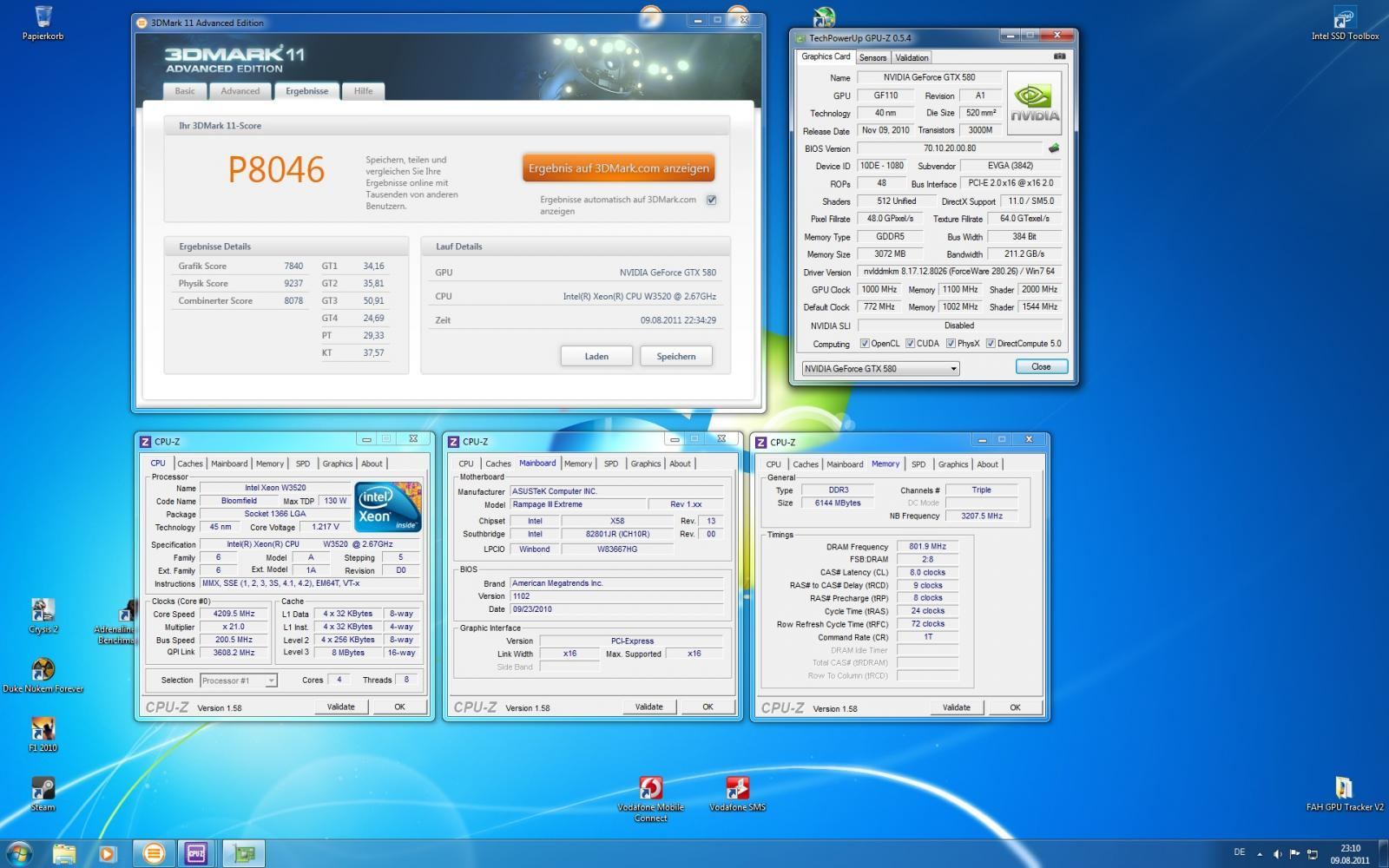The height and width of the screenshot is (868, 1389).
Task: Click GPU Clock 1000 MHz field
Action: tap(879, 289)
